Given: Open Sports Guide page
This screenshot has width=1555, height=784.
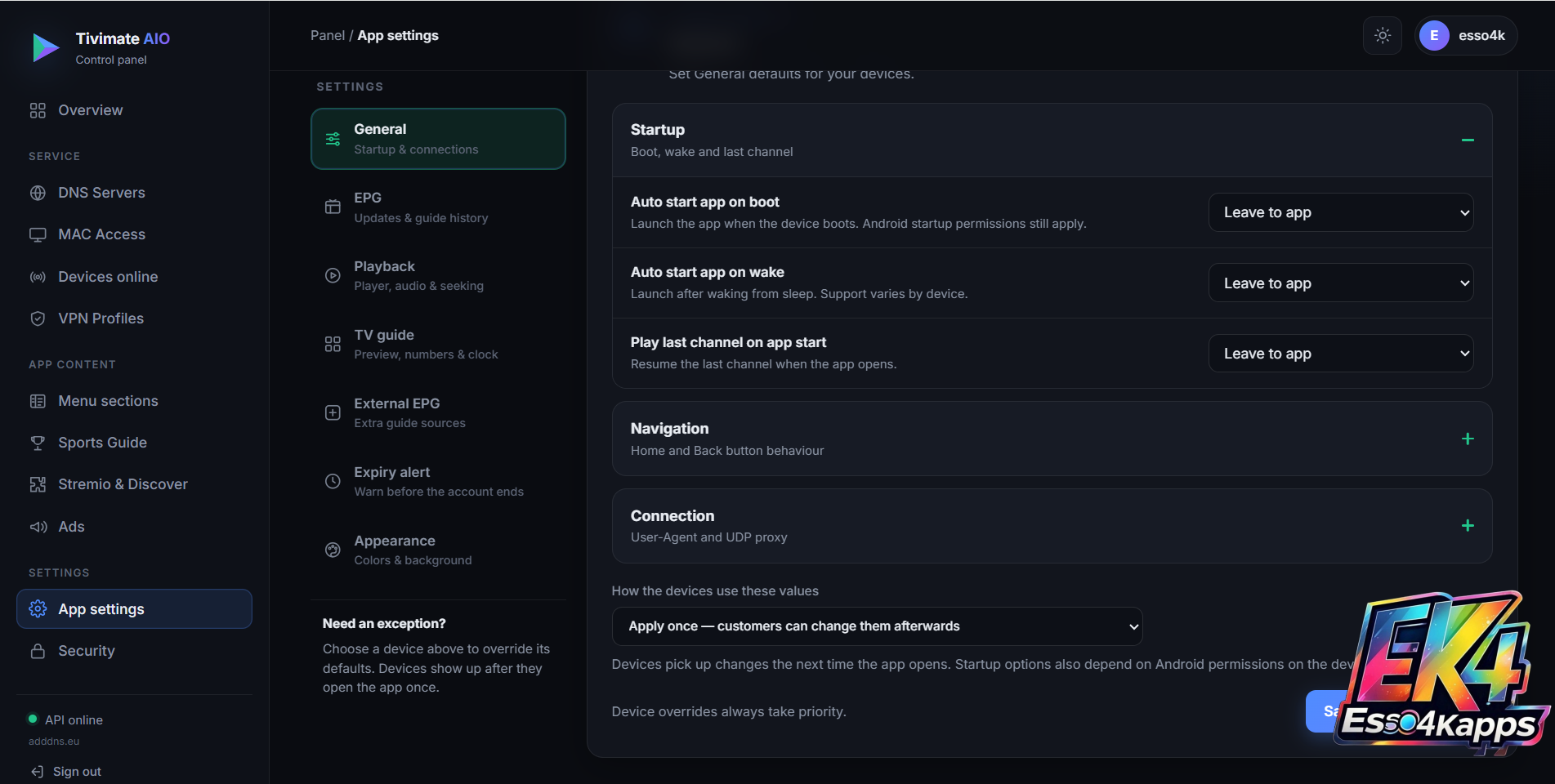Looking at the screenshot, I should (134, 443).
